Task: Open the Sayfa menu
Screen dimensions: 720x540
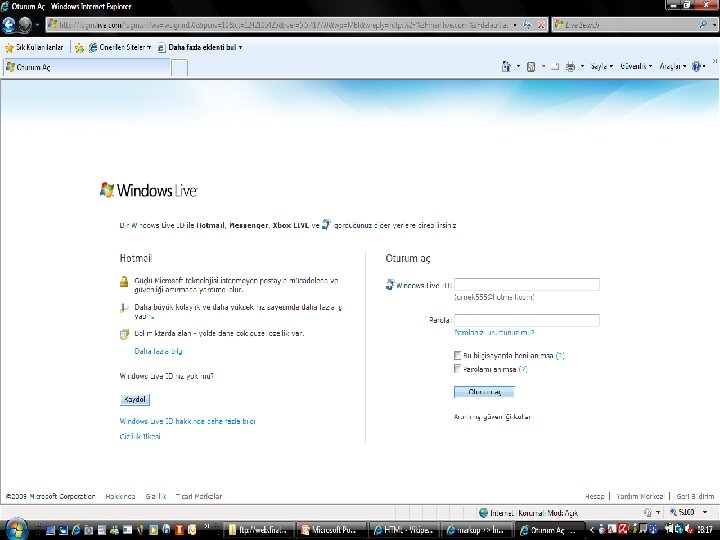Action: [602, 67]
